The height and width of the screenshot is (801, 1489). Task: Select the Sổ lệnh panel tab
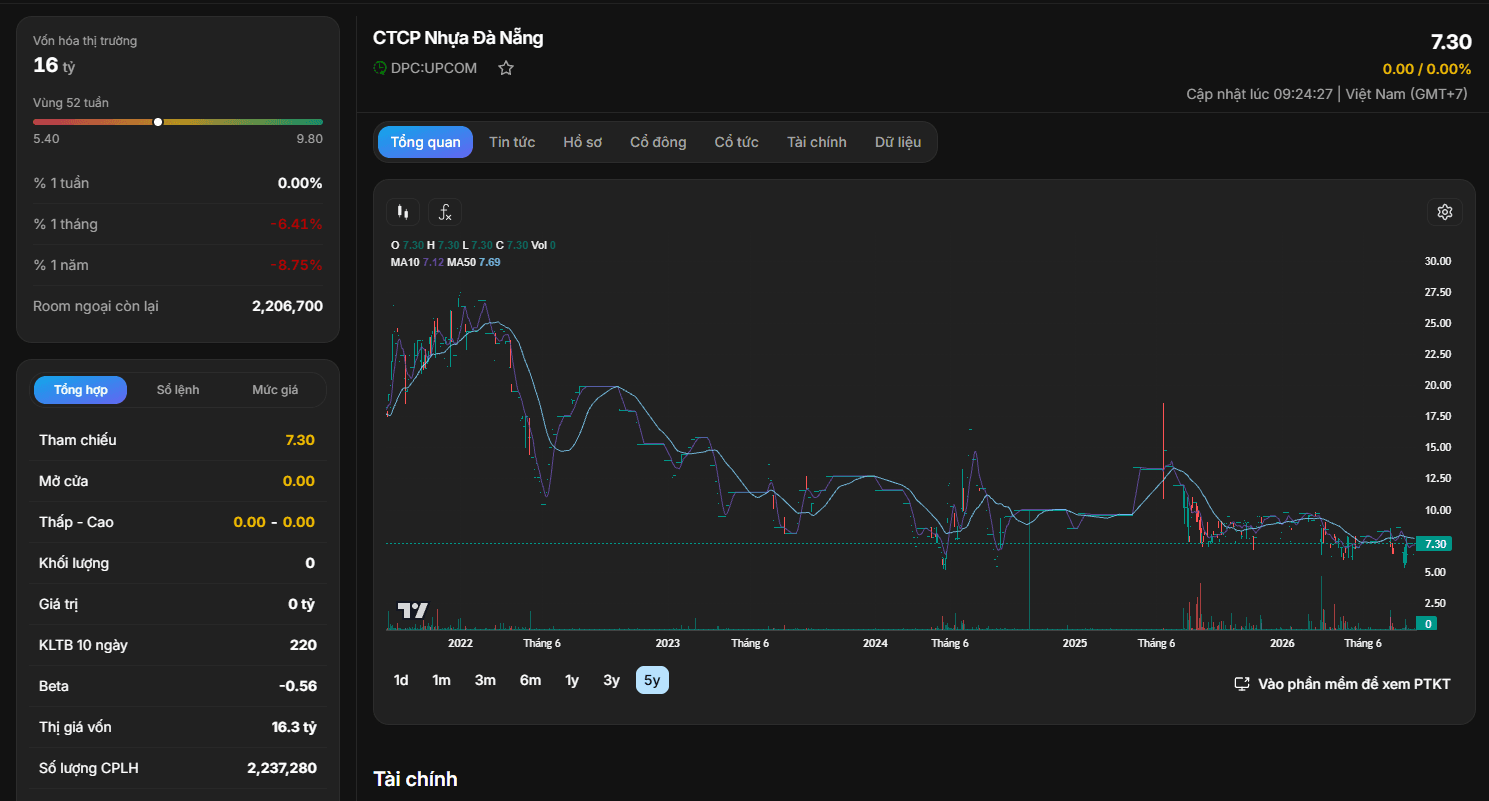[x=178, y=390]
